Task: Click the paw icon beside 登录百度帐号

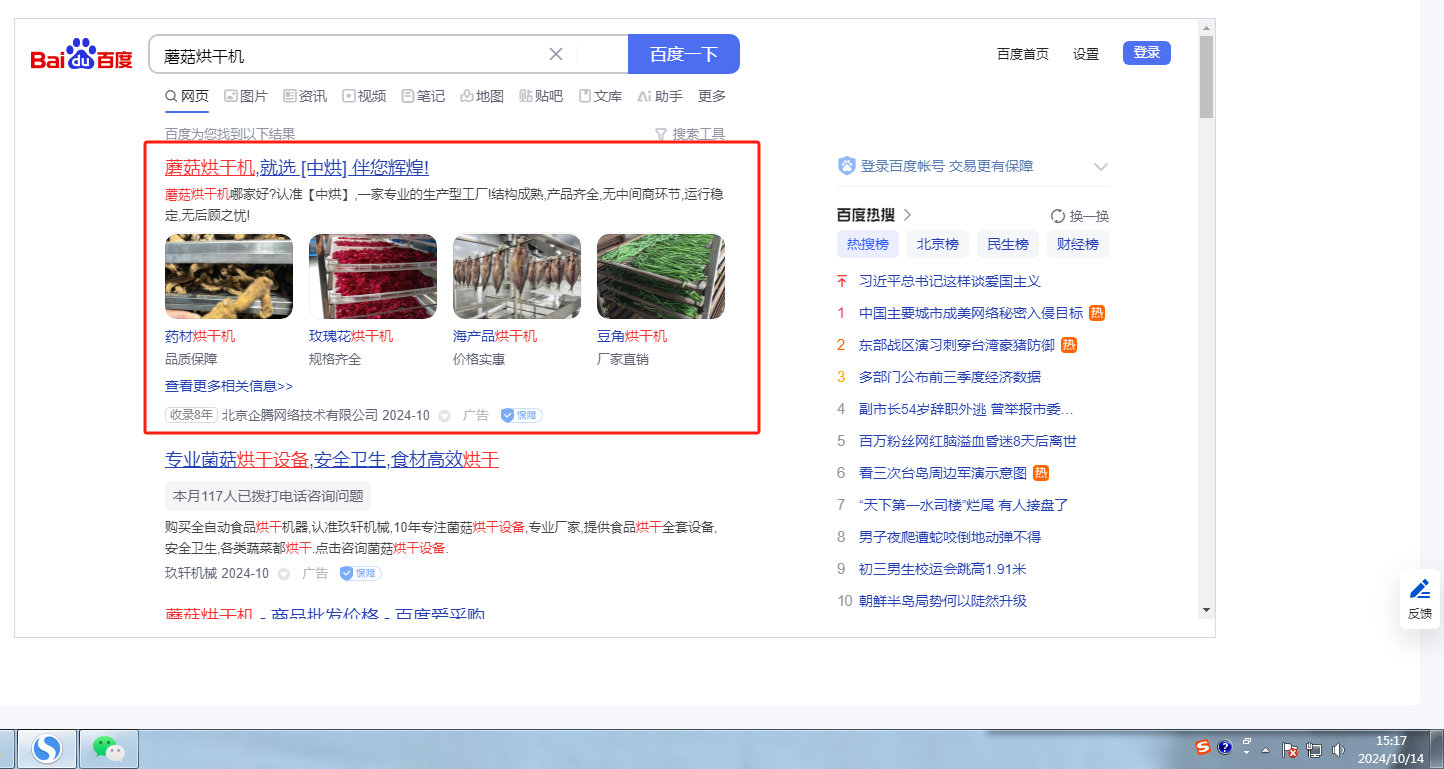Action: pos(846,166)
